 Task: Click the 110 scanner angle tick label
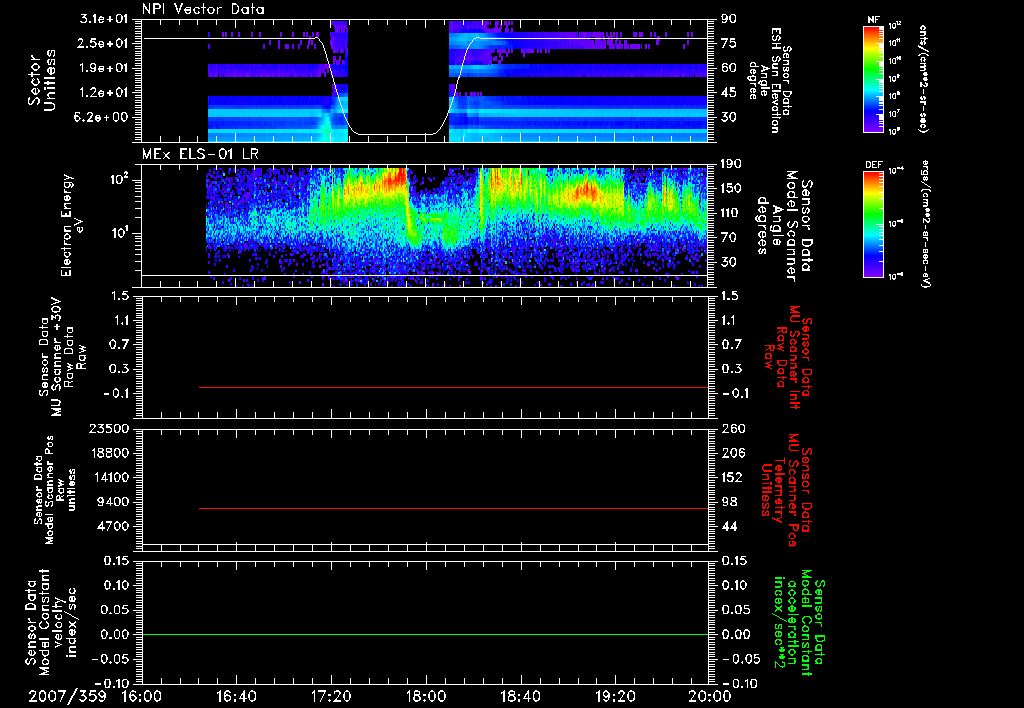(732, 213)
